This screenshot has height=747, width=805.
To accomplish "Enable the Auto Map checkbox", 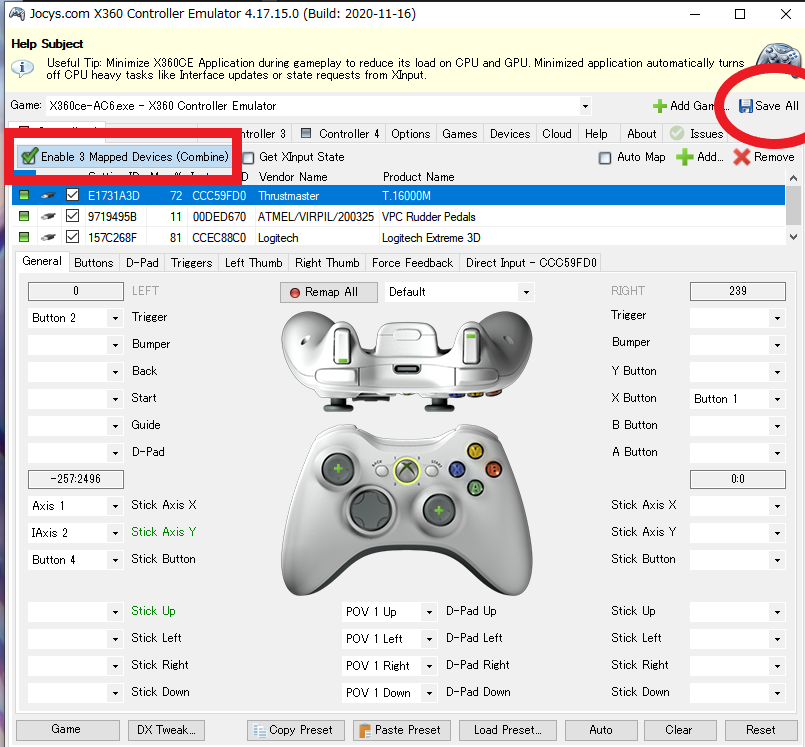I will click(605, 158).
